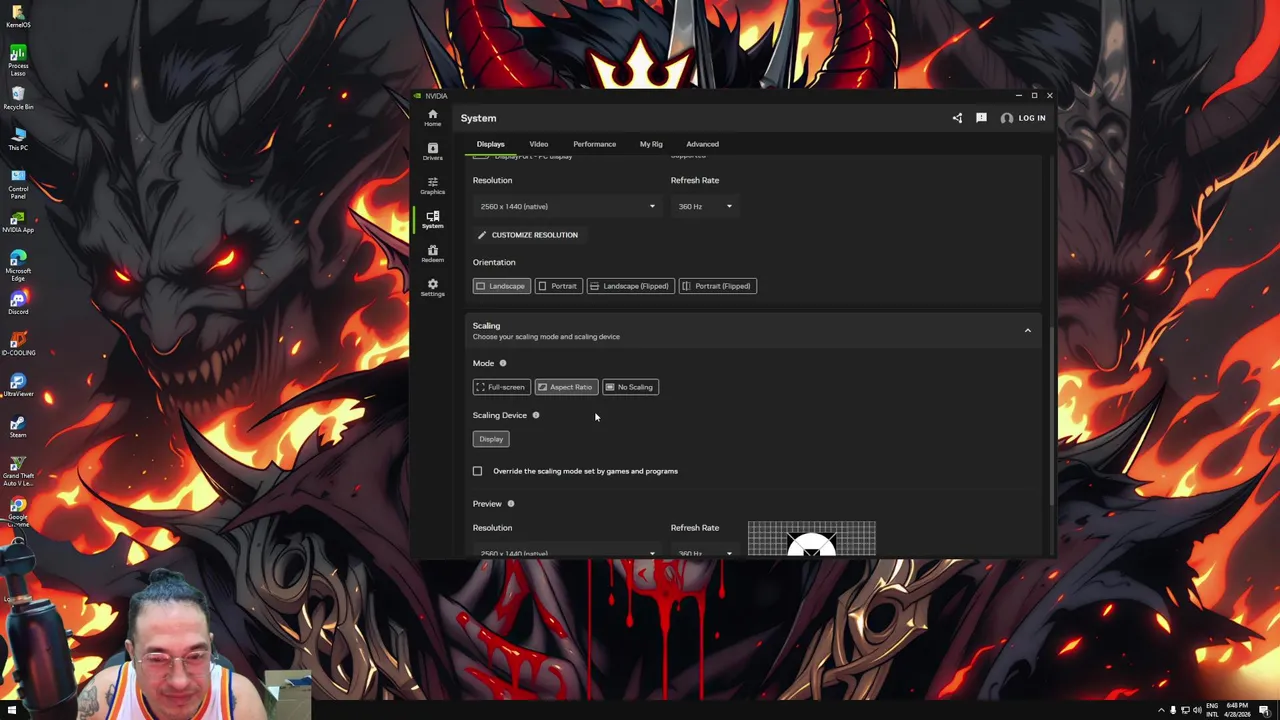Open the Windows Start menu

click(12, 710)
